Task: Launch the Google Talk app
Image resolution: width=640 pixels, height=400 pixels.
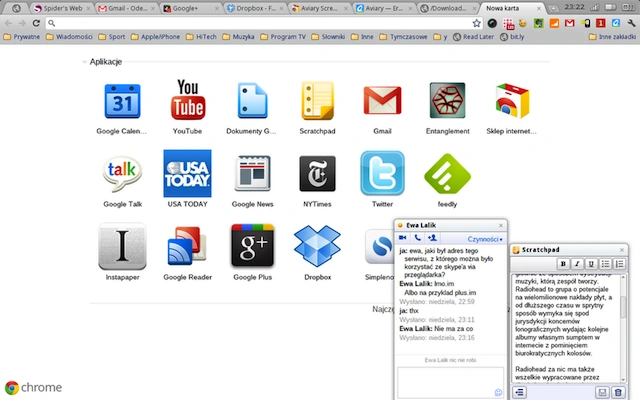Action: point(122,173)
